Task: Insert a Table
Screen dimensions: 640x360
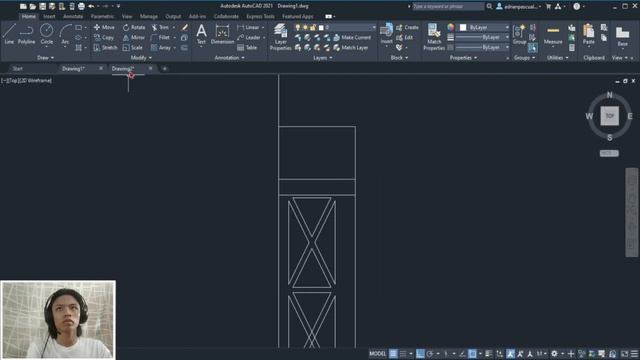Action: [247, 48]
